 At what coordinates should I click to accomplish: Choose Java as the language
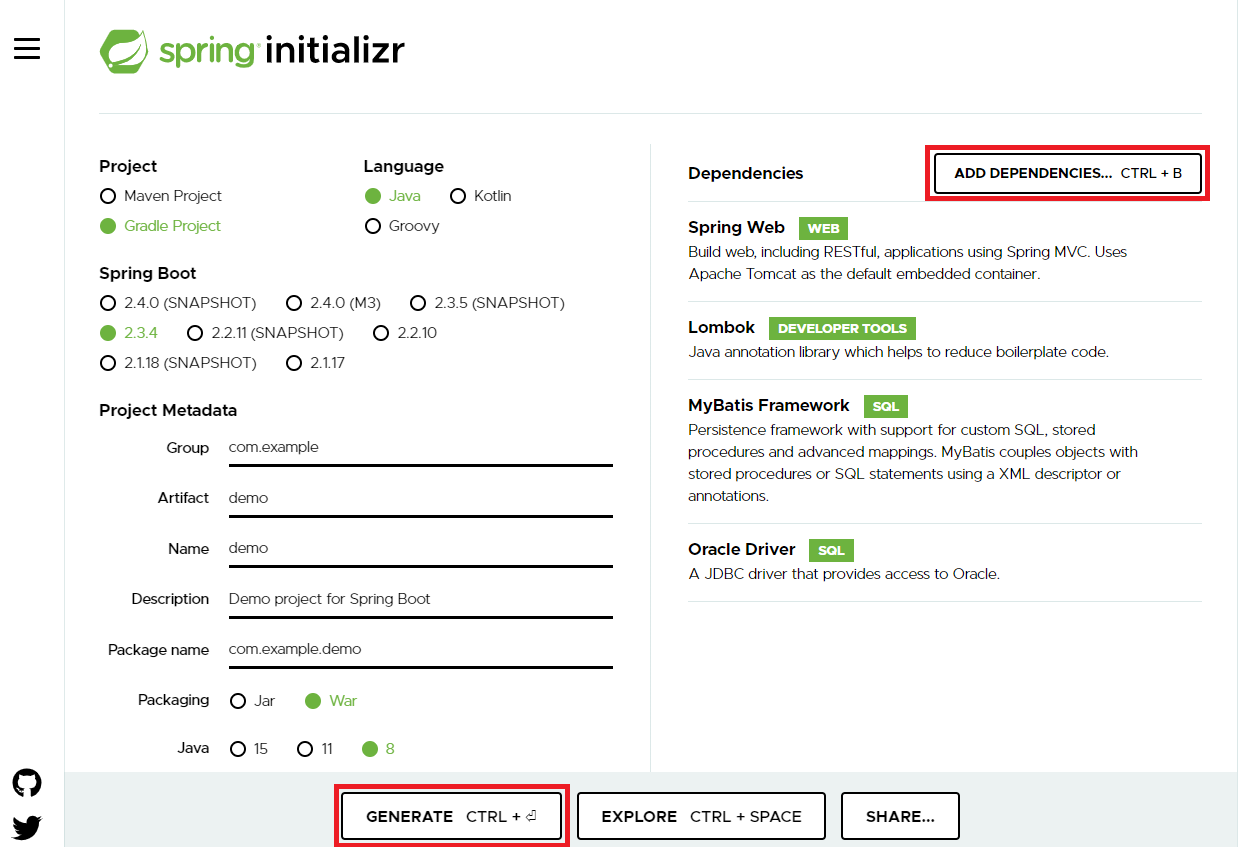tap(393, 196)
